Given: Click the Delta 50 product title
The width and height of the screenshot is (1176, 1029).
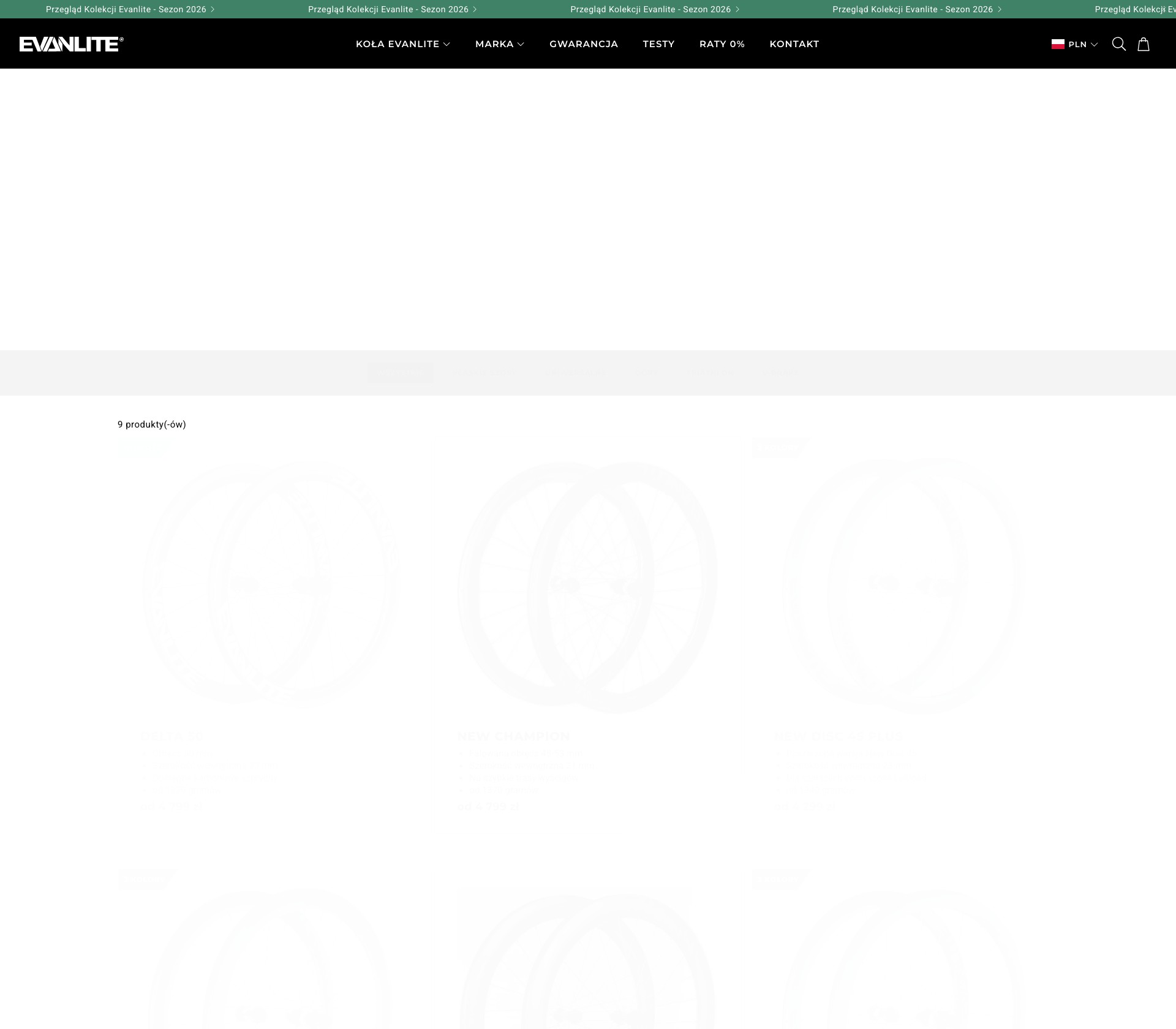Looking at the screenshot, I should [x=172, y=736].
